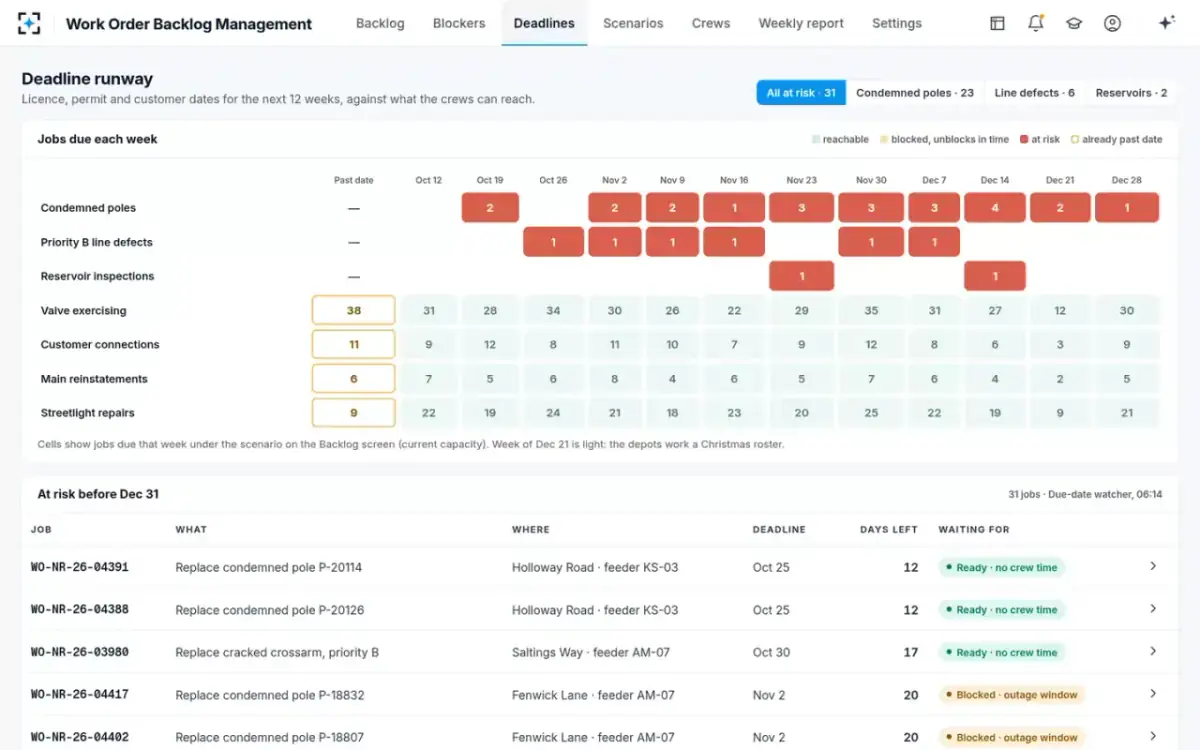Click the WAITING FOR column header

(974, 530)
